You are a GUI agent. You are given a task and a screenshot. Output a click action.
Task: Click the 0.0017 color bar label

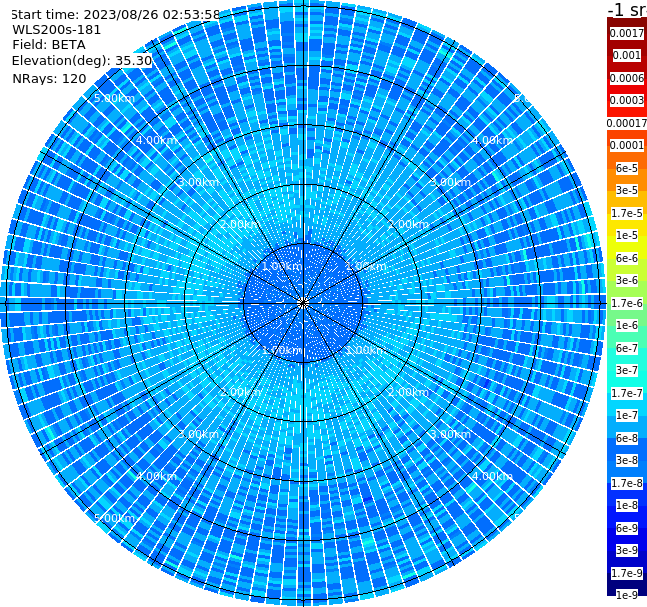[627, 33]
